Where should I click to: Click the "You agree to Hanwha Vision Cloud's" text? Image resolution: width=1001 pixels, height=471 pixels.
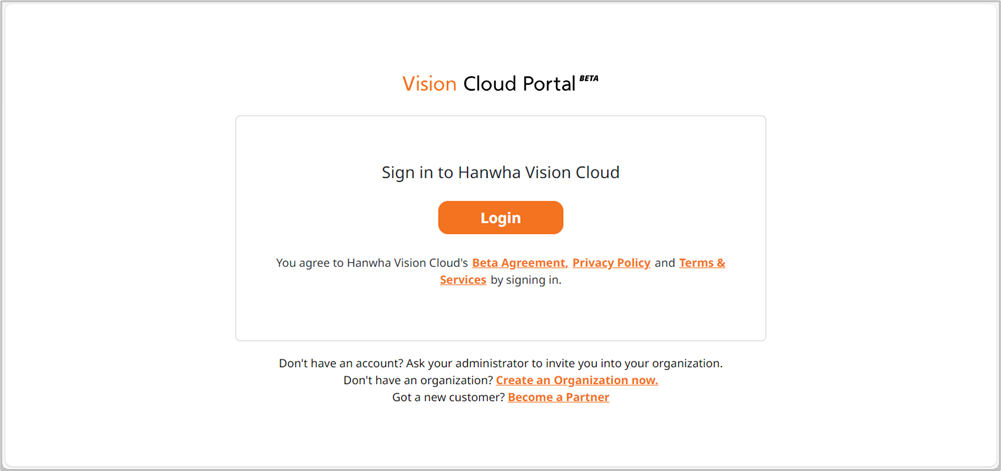372,263
